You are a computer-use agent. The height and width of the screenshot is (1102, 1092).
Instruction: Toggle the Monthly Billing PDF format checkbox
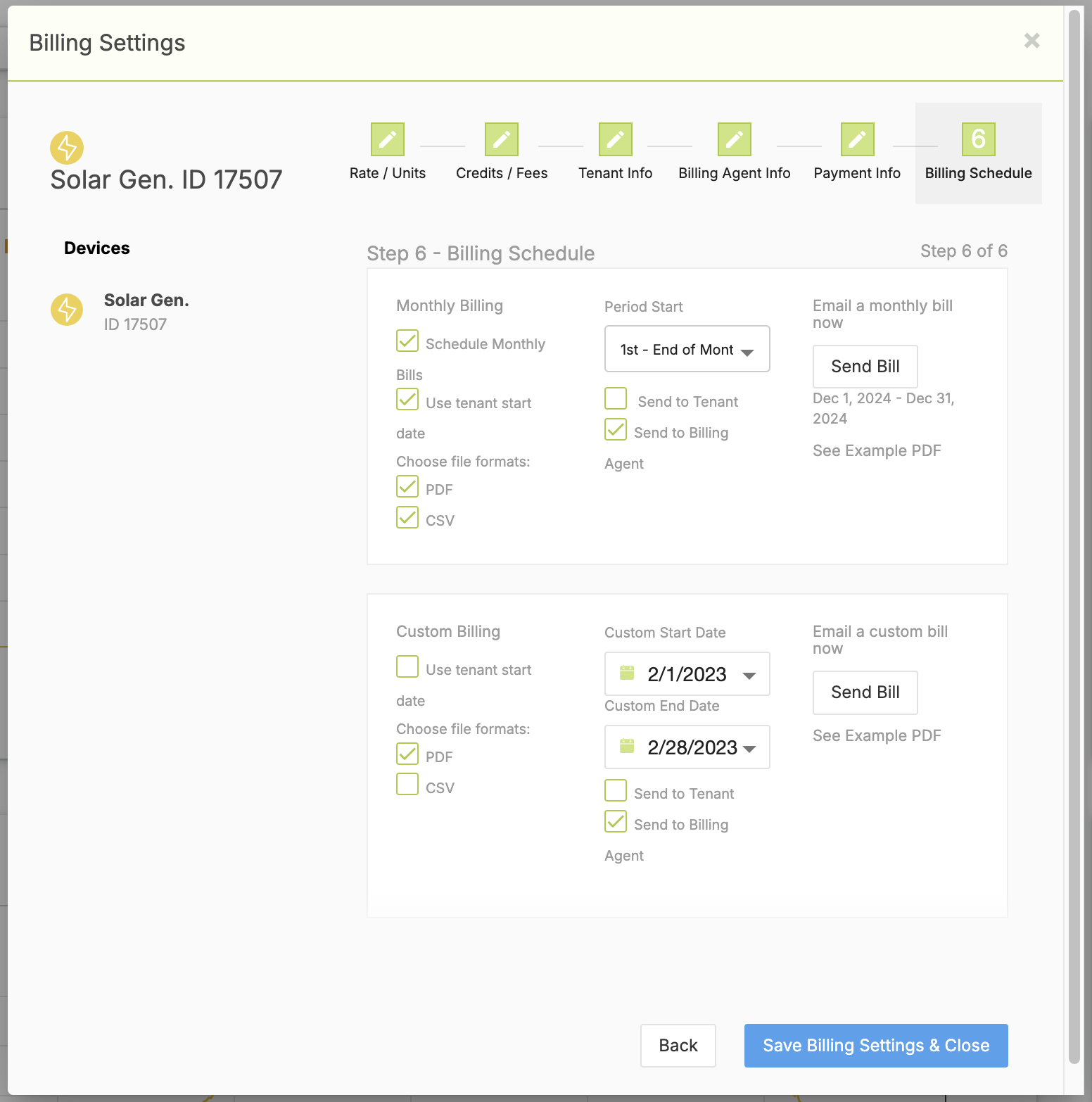click(x=407, y=486)
